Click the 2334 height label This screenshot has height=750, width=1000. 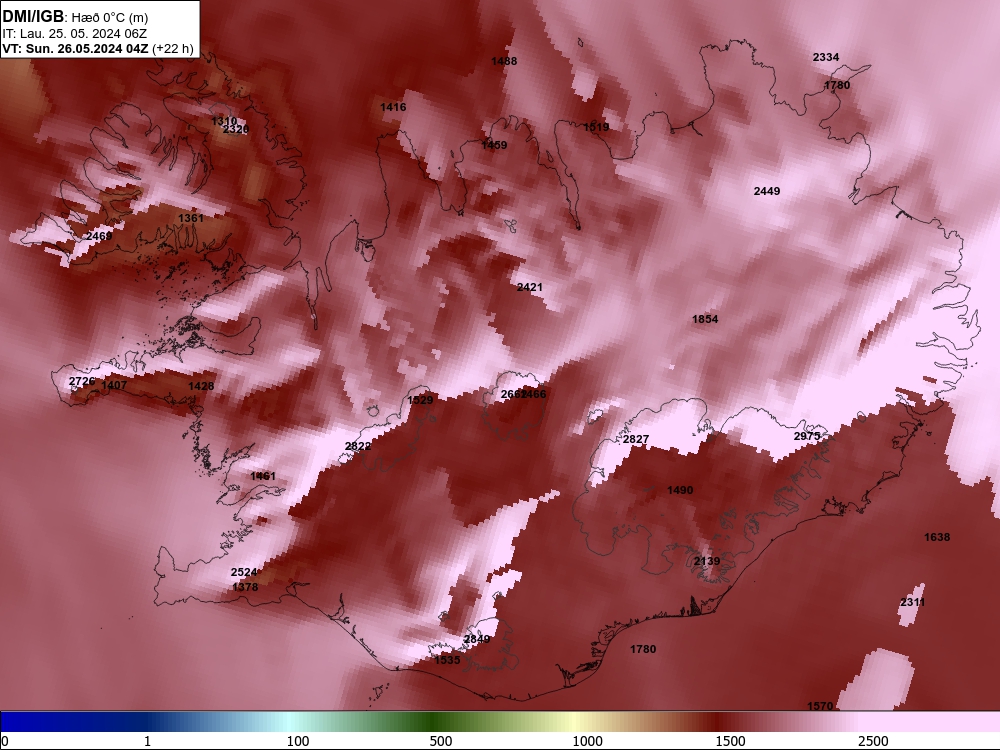click(x=826, y=57)
